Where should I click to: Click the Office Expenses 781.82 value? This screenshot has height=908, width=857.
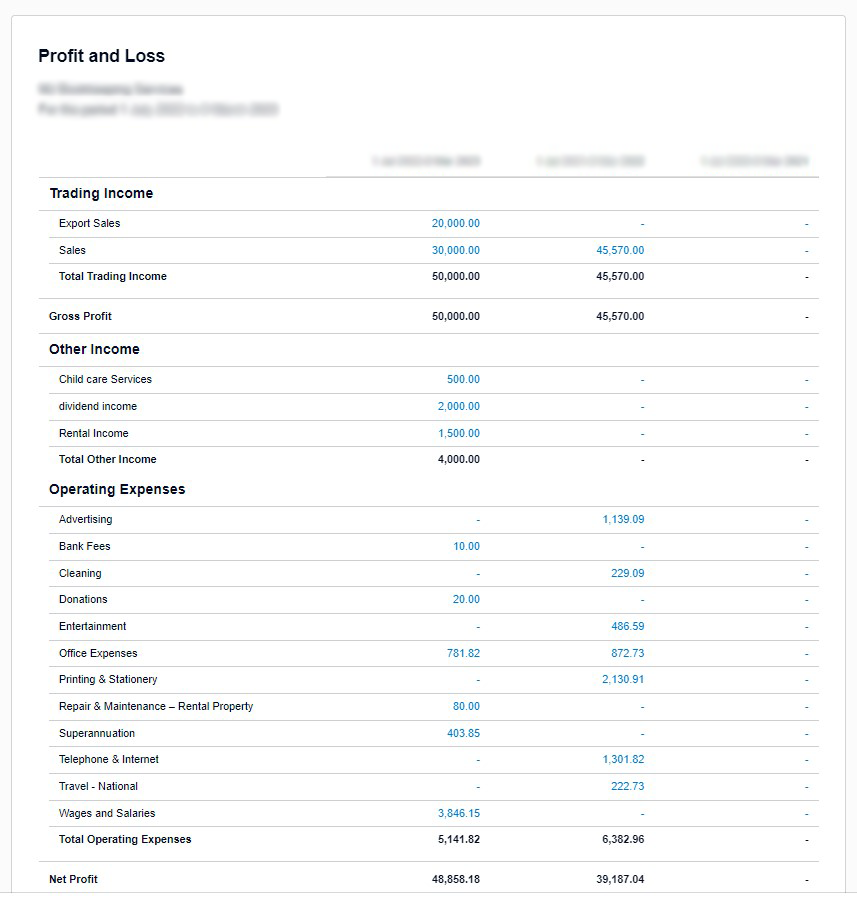pyautogui.click(x=463, y=654)
